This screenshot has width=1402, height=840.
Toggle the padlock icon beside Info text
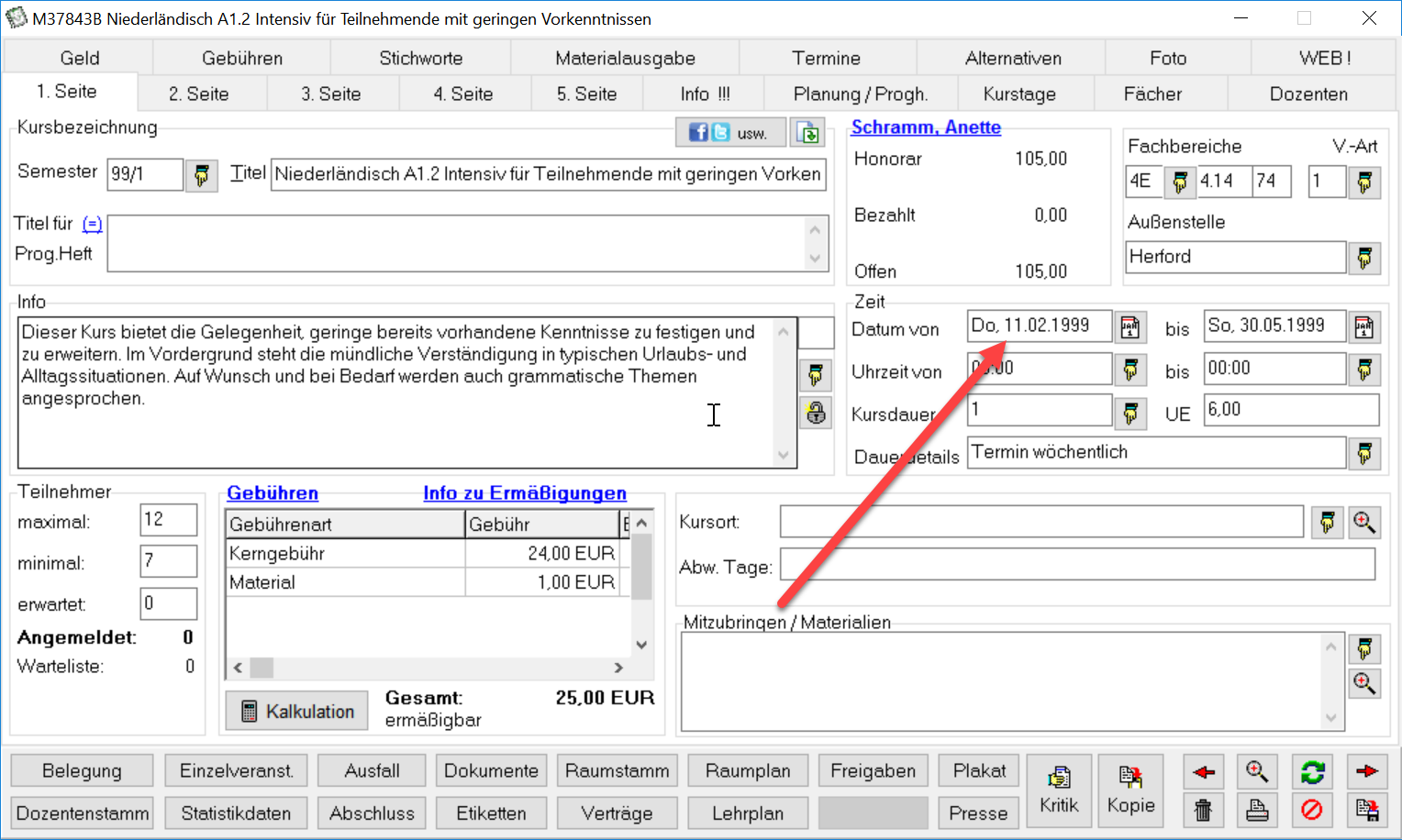tap(816, 413)
